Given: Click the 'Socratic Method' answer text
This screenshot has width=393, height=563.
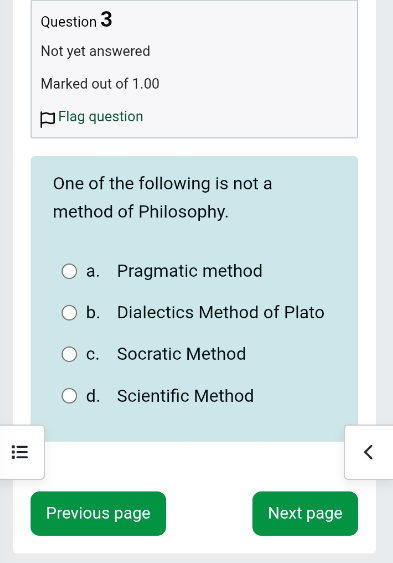Looking at the screenshot, I should pos(181,354).
